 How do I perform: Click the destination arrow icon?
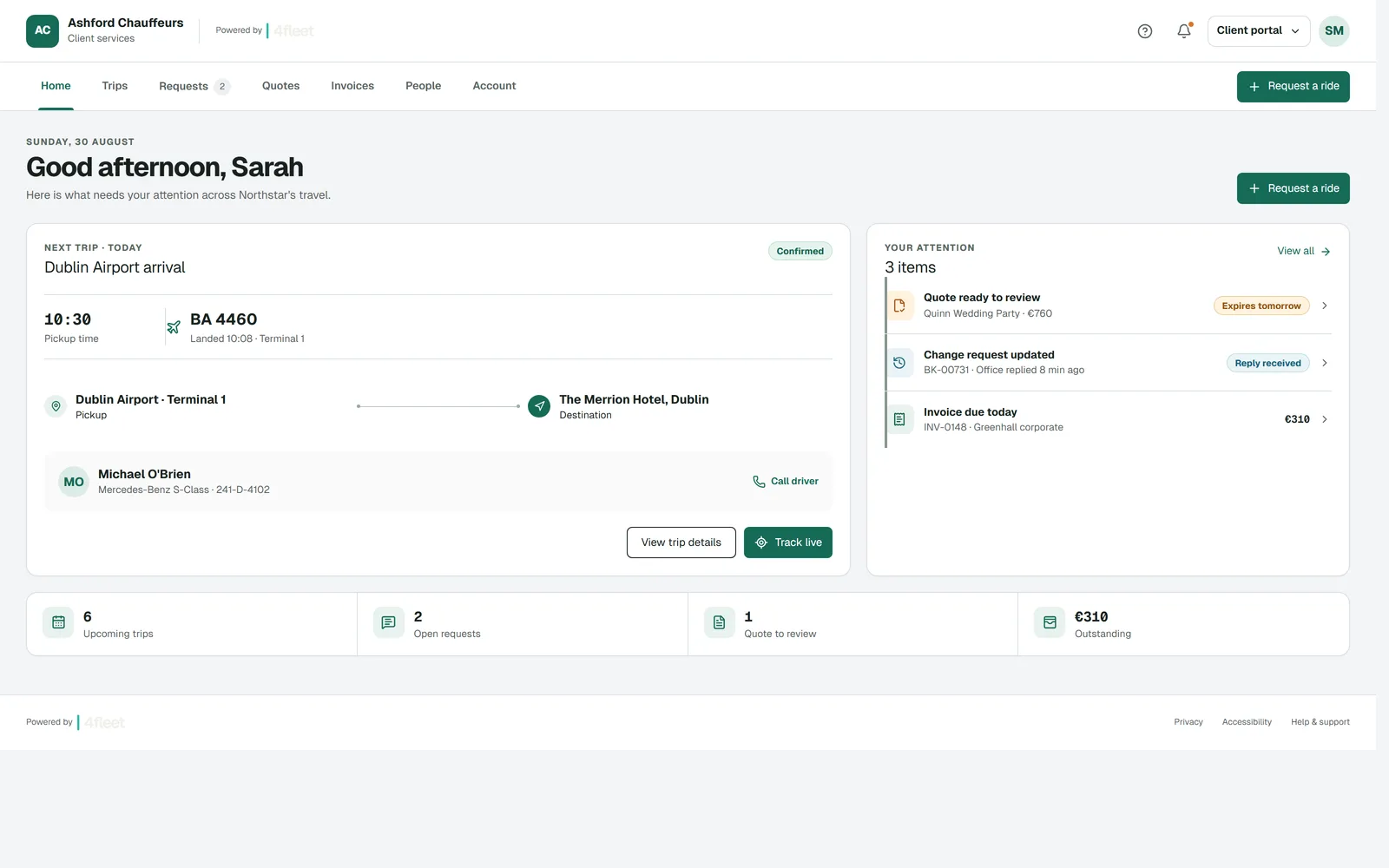539,406
